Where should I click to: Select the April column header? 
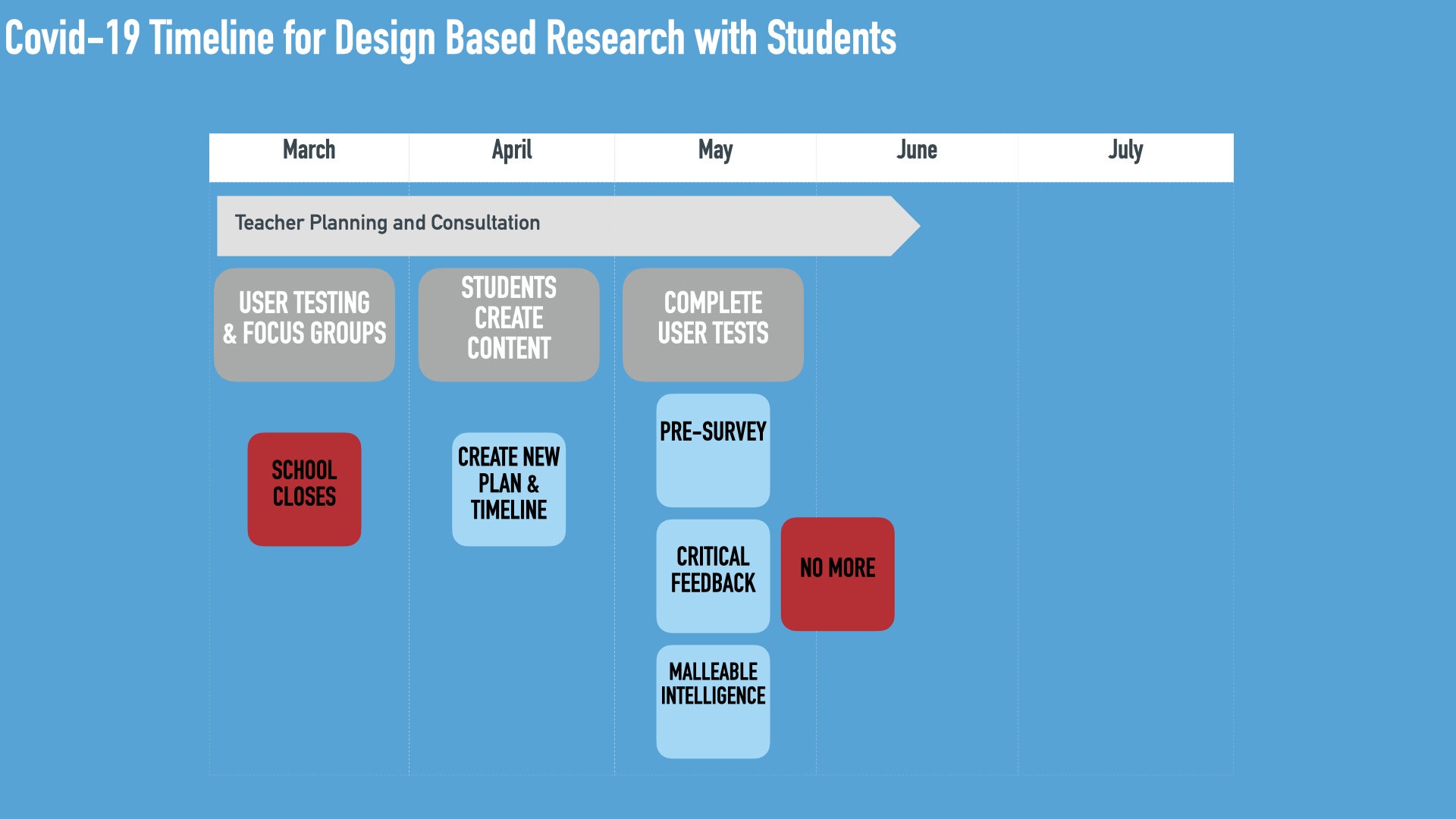coord(512,157)
